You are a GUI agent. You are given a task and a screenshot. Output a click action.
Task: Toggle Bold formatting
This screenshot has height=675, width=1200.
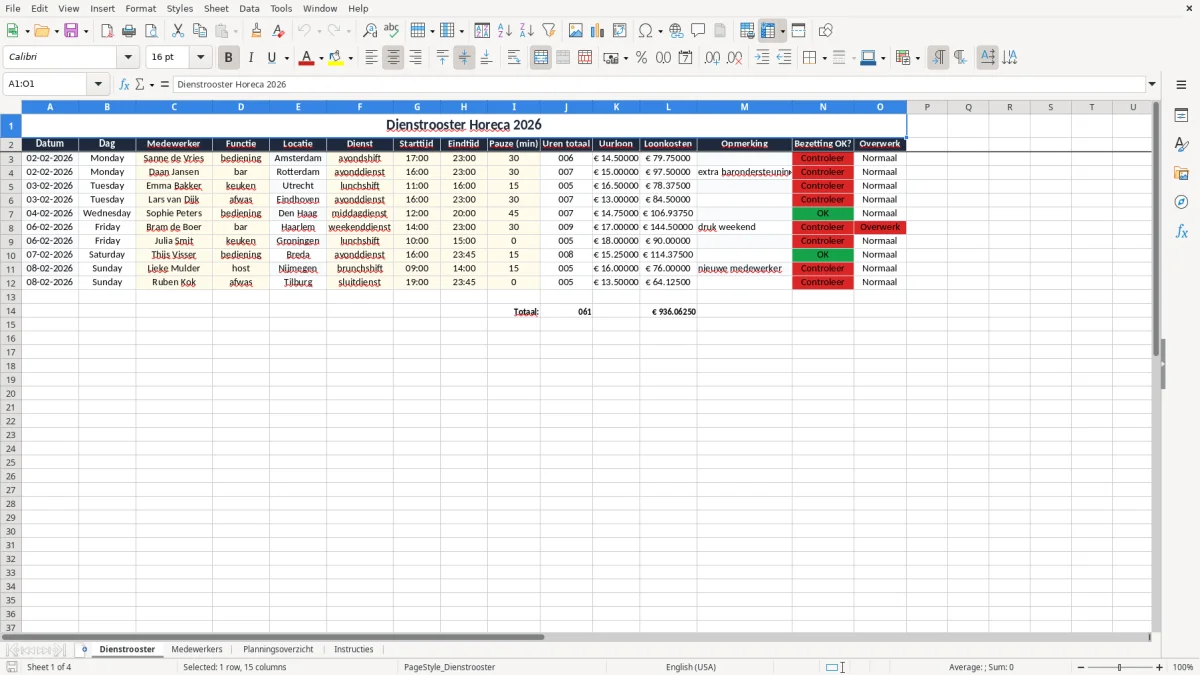click(229, 58)
